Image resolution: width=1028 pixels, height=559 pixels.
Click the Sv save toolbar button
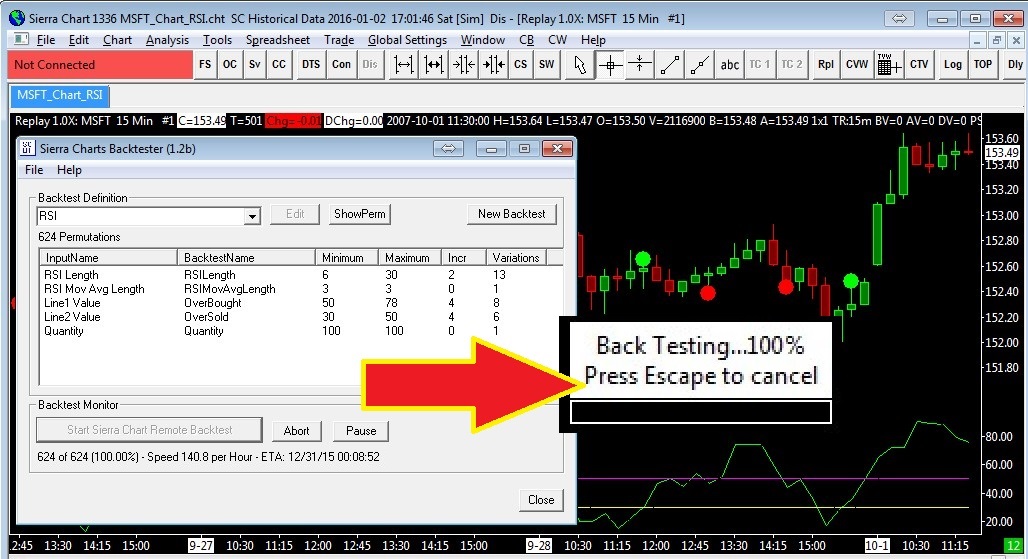(254, 64)
